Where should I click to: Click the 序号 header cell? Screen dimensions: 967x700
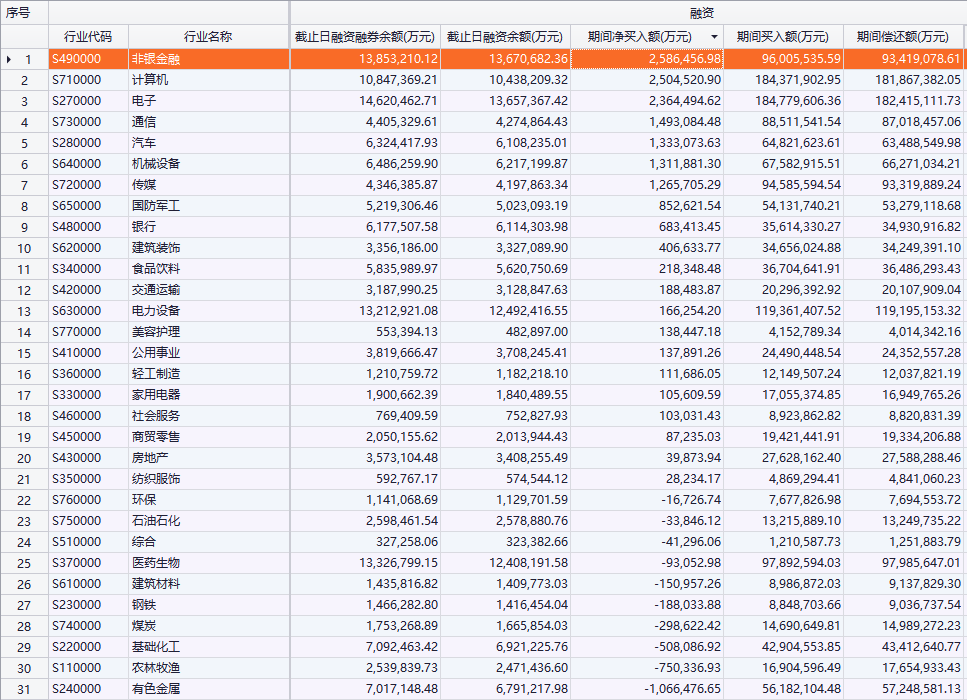(x=24, y=13)
